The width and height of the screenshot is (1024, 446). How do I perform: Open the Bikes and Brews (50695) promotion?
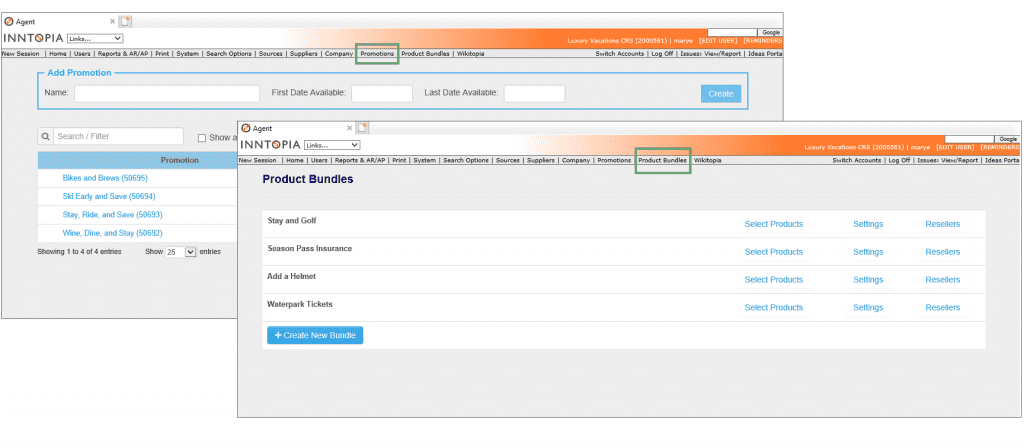(x=104, y=178)
